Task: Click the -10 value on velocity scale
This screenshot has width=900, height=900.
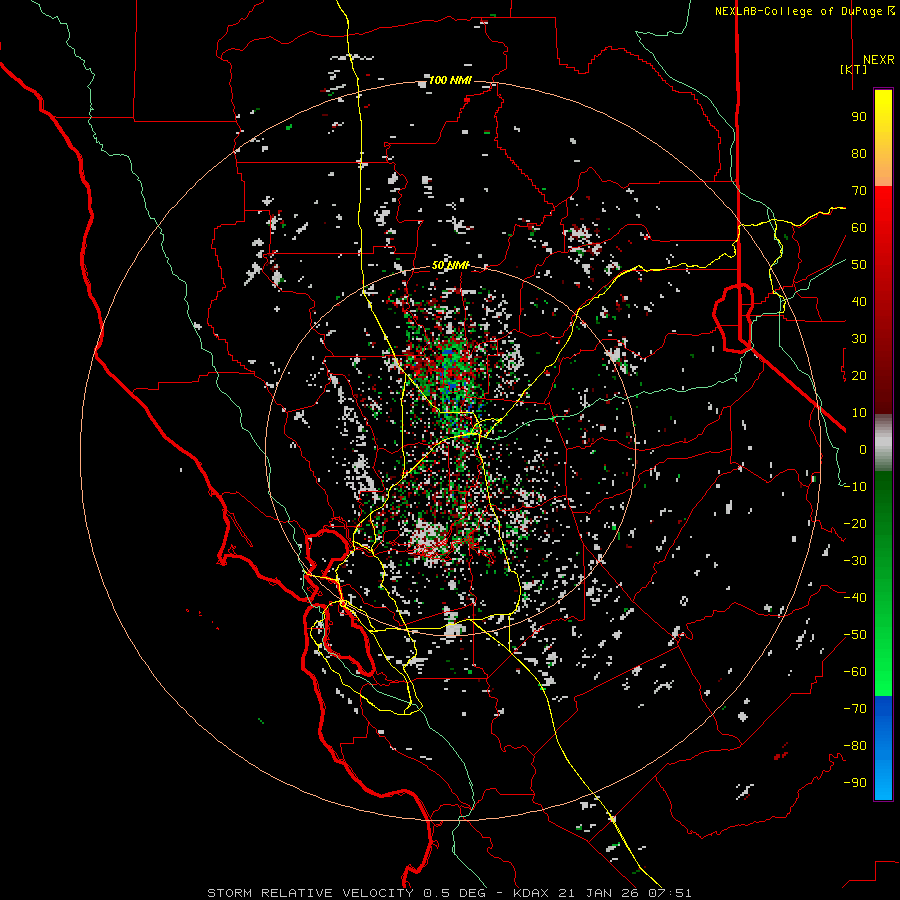Action: point(855,487)
